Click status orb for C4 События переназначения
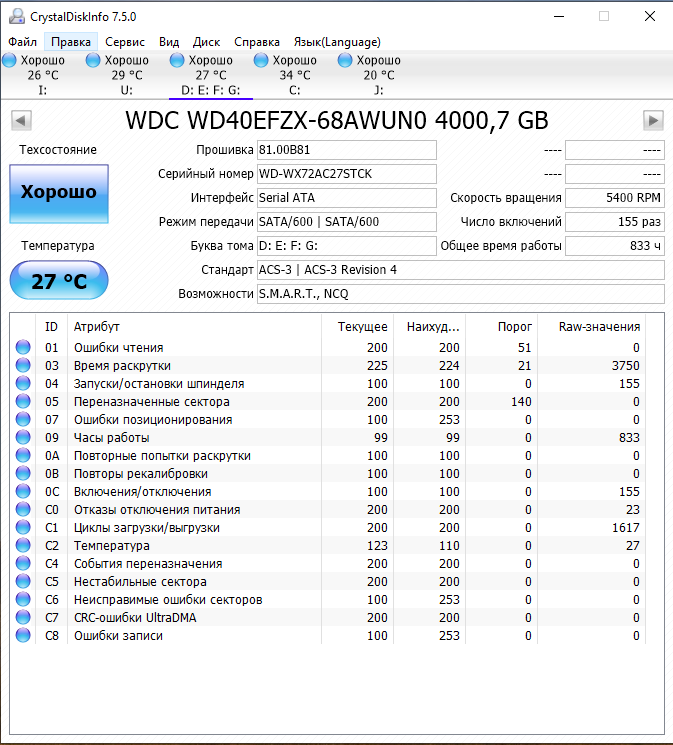 [x=23, y=564]
